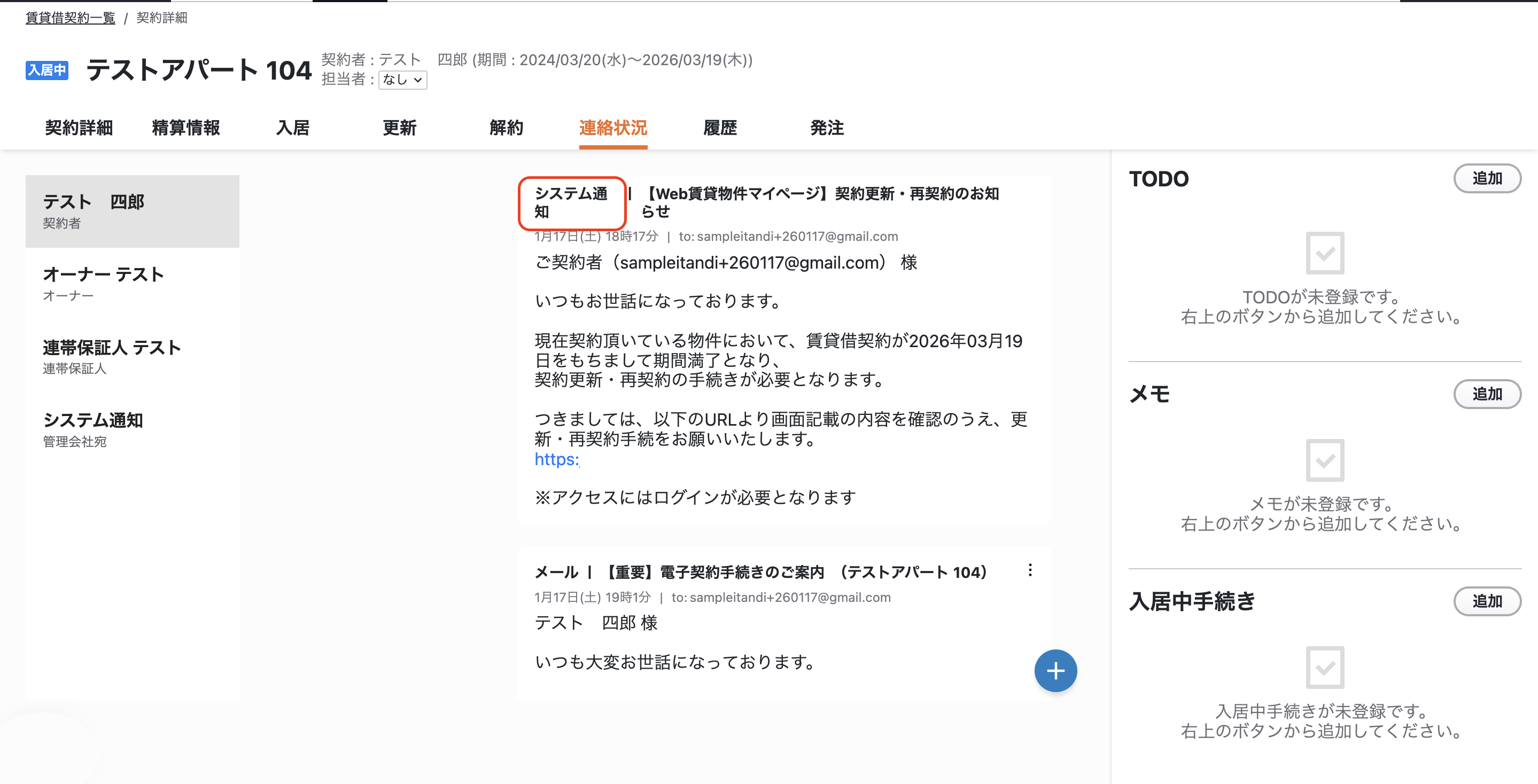This screenshot has height=784, width=1538.
Task: Click the TODO section heading
Action: tap(1159, 179)
